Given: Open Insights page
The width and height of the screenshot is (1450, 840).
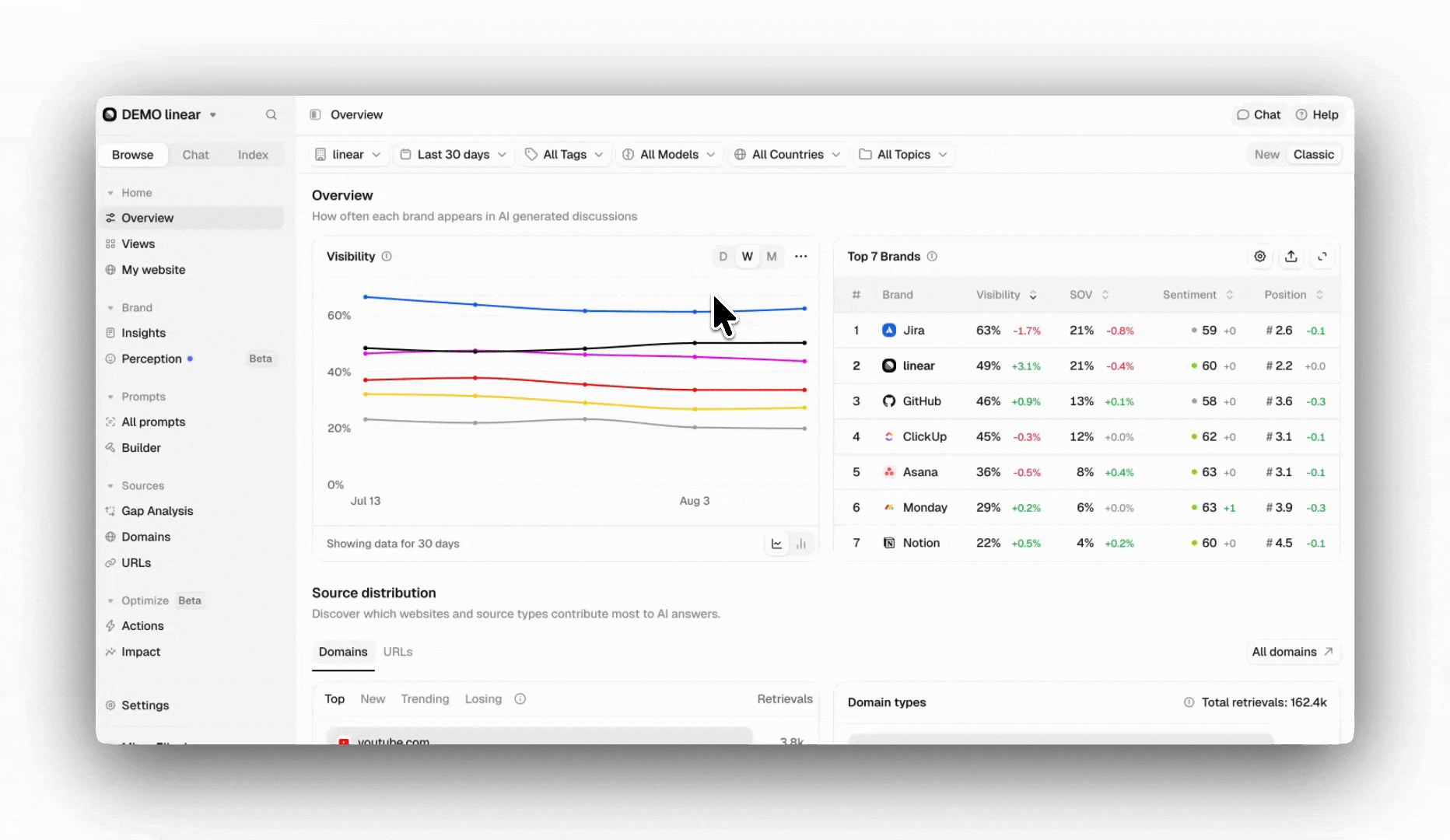Looking at the screenshot, I should 143,333.
